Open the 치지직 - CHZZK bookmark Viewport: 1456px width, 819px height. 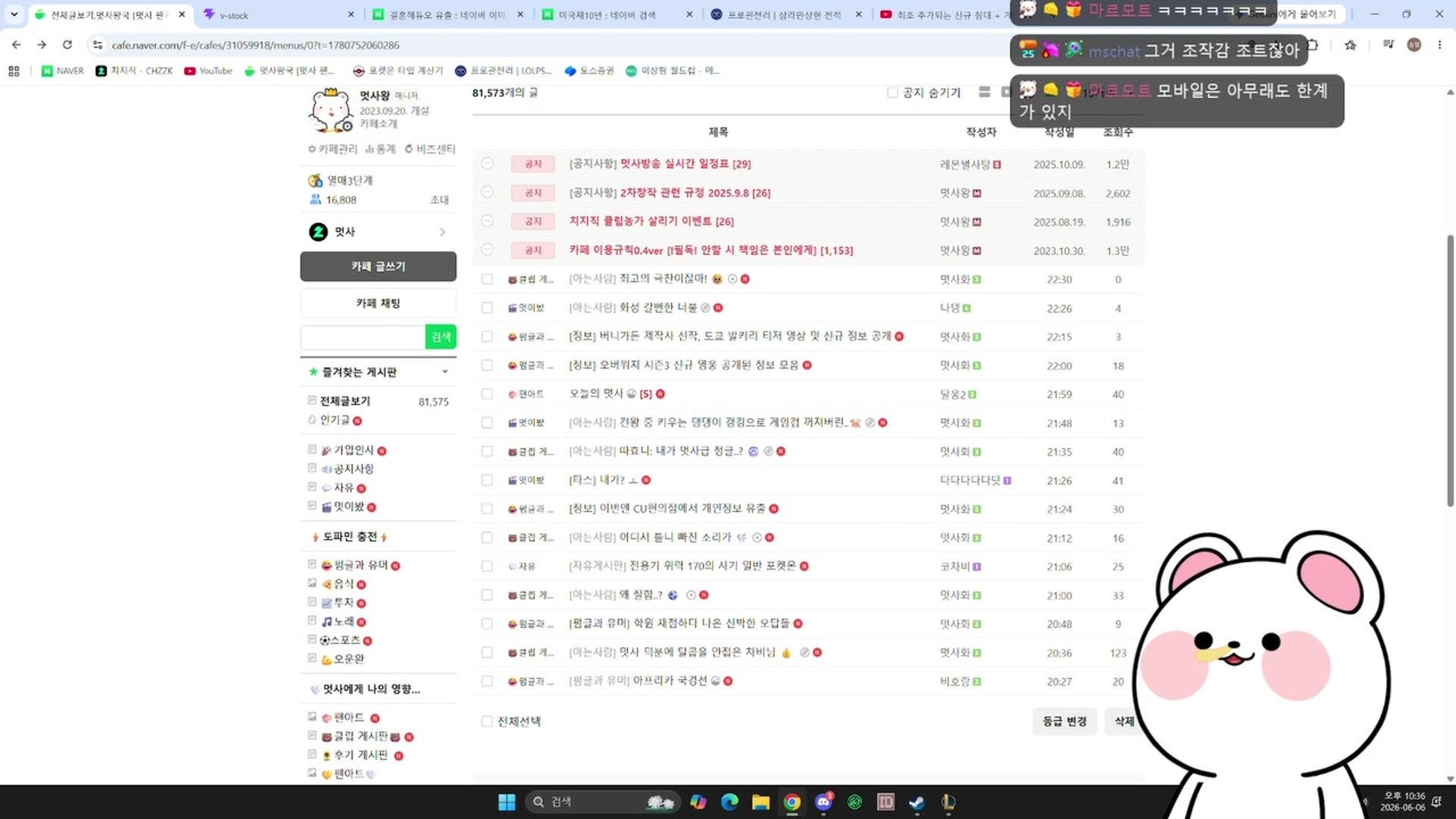pos(134,71)
